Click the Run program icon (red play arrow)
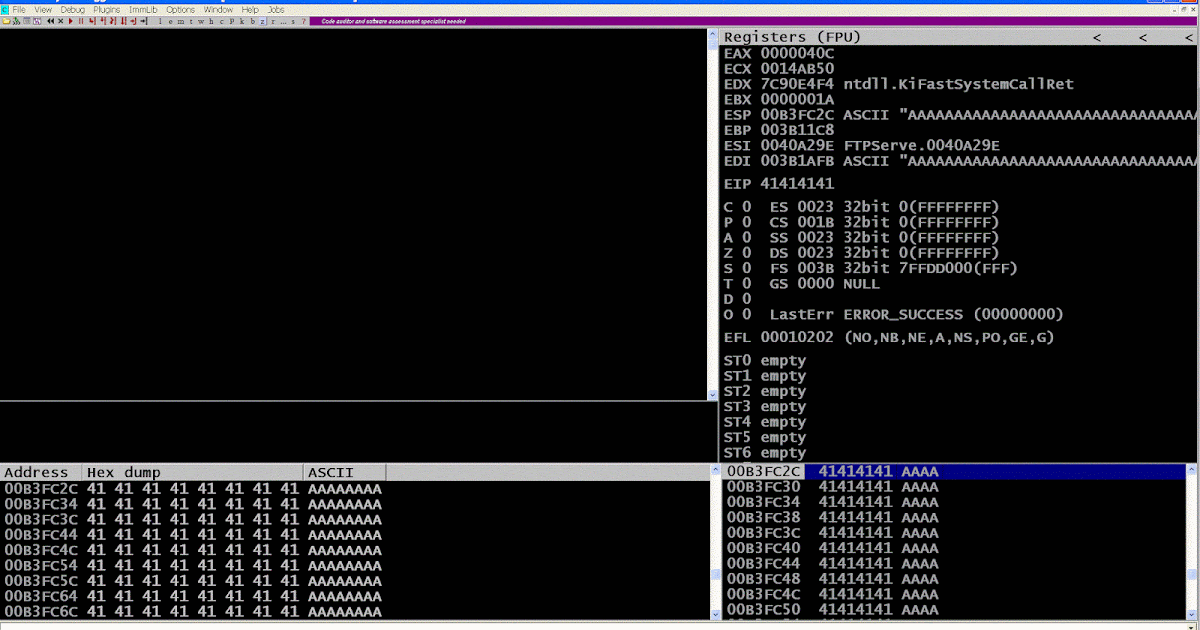This screenshot has height=630, width=1200. click(71, 21)
